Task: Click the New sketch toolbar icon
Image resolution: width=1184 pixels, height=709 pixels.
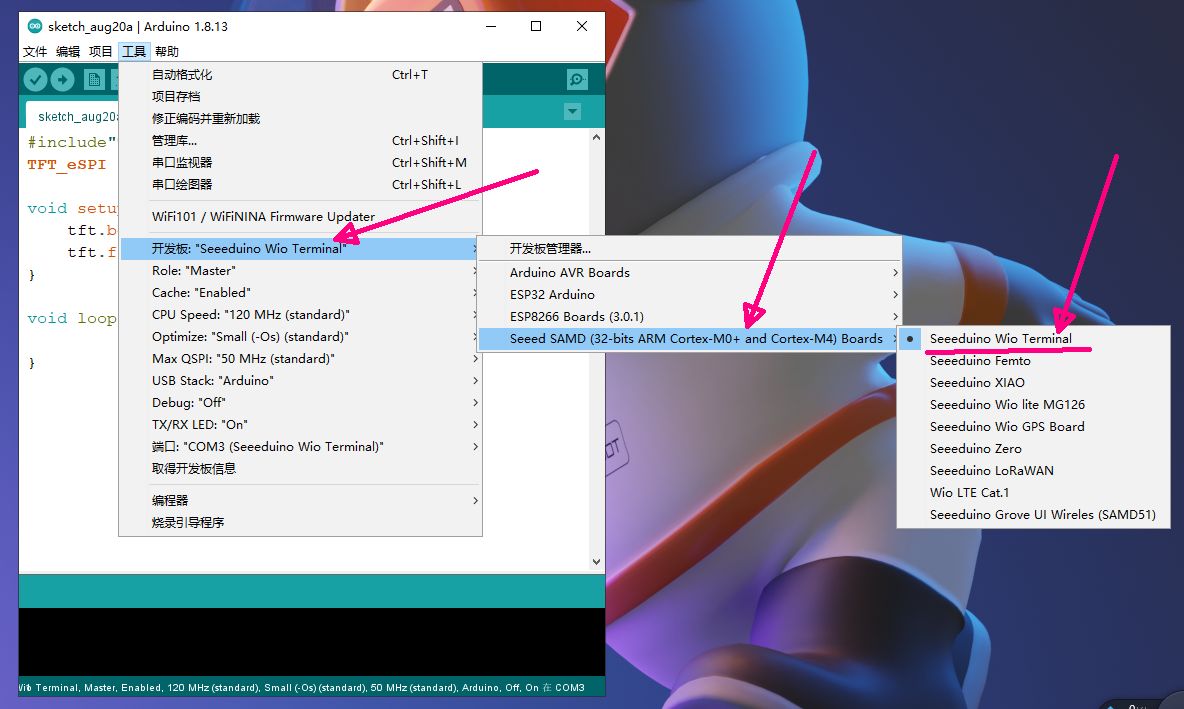Action: pyautogui.click(x=94, y=79)
